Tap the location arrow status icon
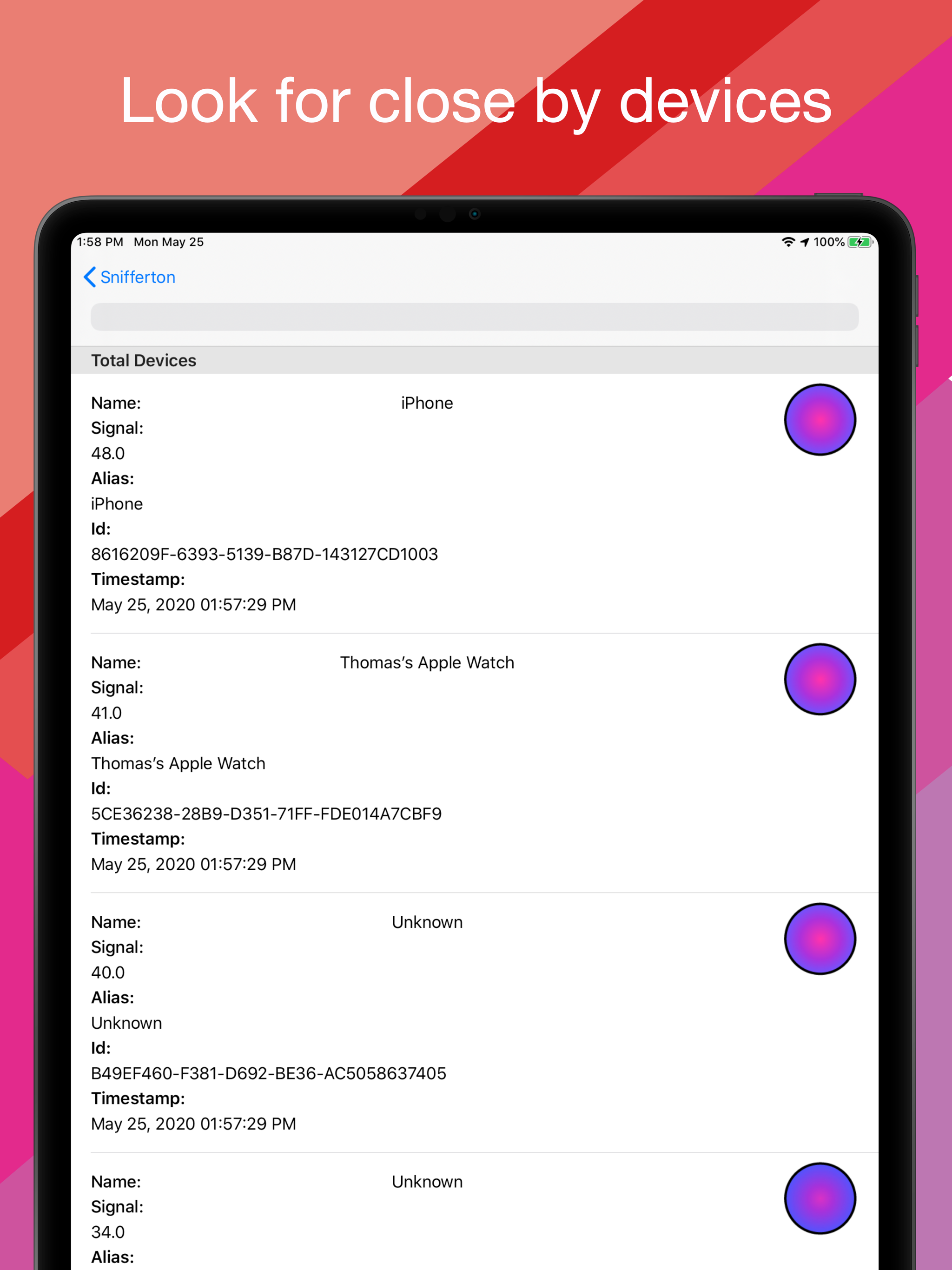952x1270 pixels. 805,242
